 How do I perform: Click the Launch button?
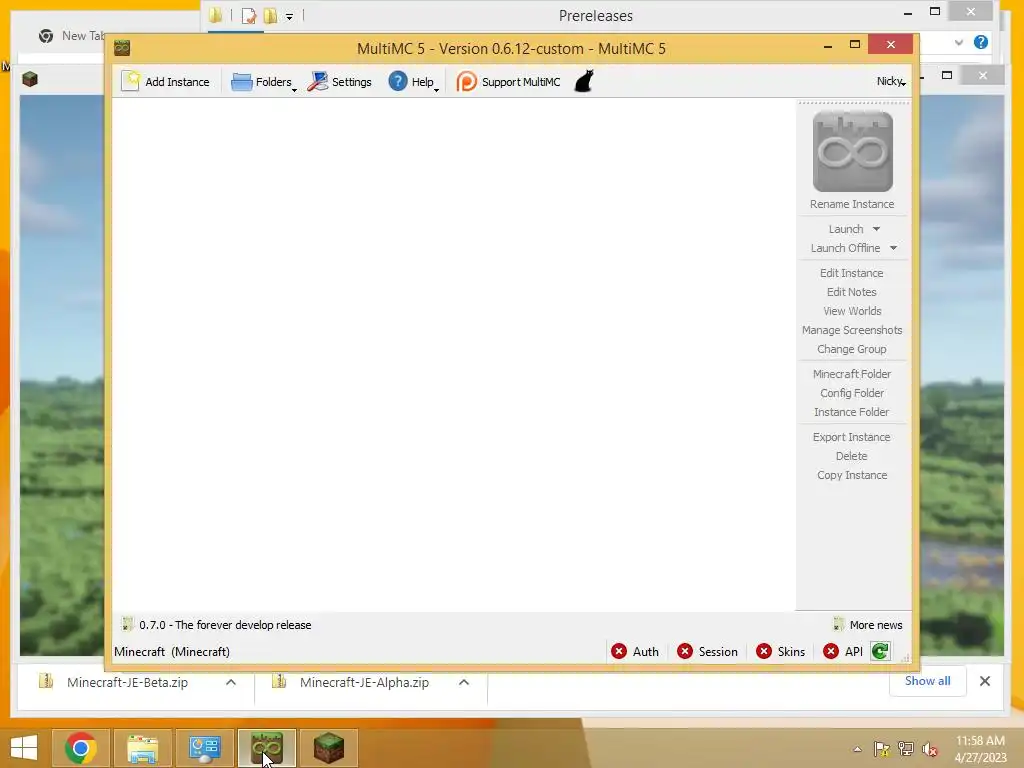tap(846, 229)
